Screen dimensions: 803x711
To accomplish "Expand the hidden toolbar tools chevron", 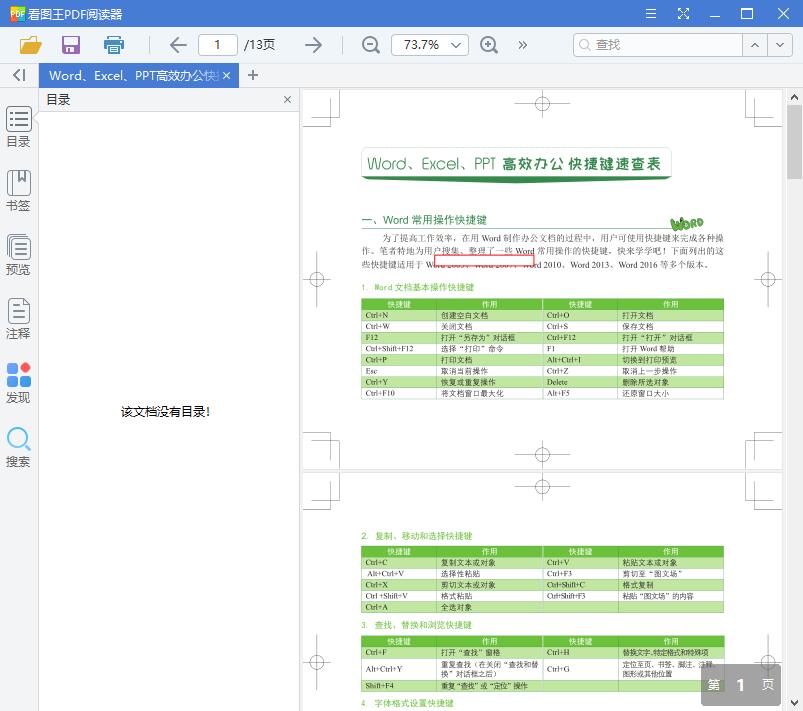I will click(522, 45).
